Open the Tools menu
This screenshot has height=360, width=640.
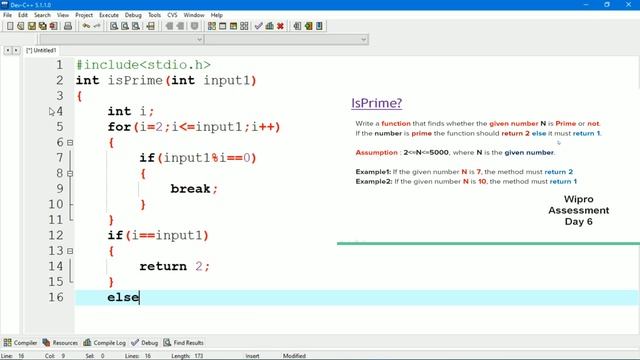pyautogui.click(x=154, y=15)
